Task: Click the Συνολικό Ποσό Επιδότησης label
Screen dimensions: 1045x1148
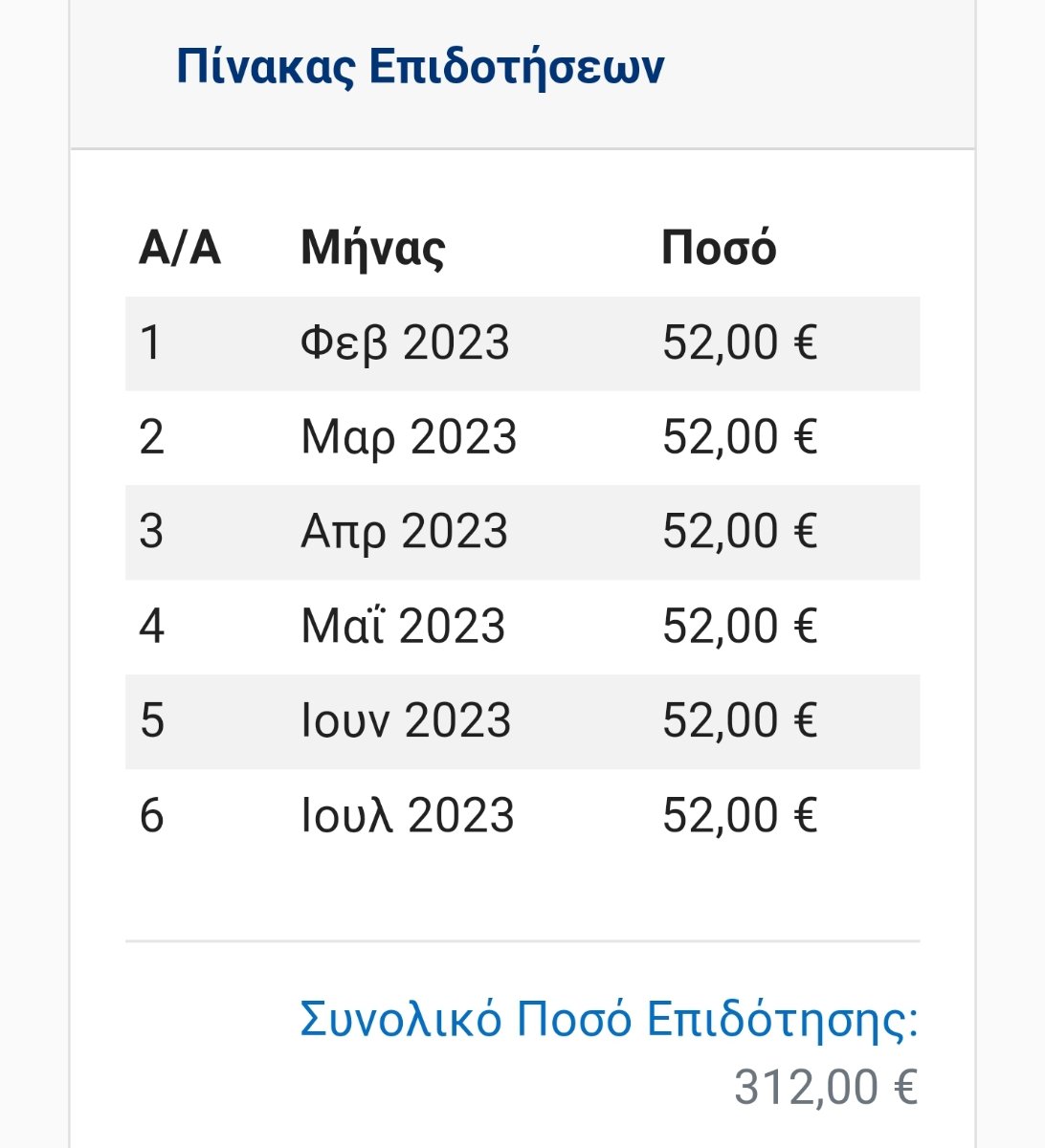Action: pos(610,1021)
